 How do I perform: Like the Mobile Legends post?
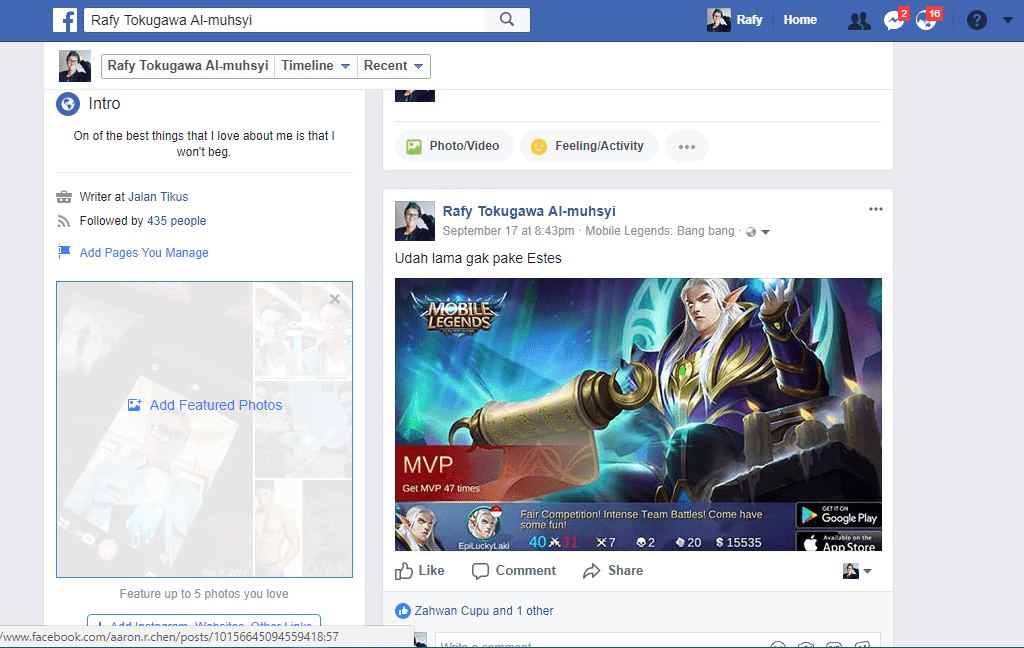tap(419, 570)
